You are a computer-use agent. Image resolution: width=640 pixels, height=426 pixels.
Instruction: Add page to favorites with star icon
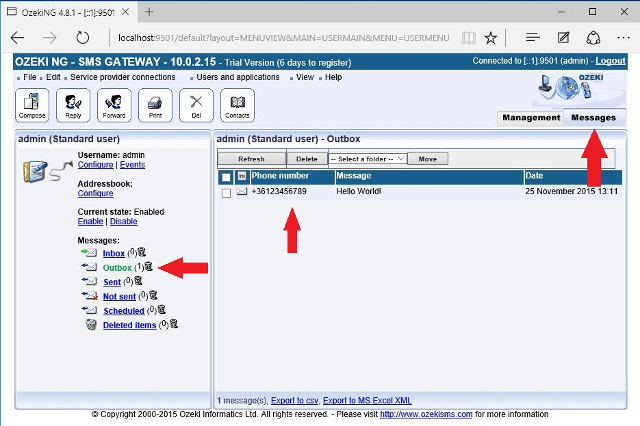pyautogui.click(x=491, y=38)
